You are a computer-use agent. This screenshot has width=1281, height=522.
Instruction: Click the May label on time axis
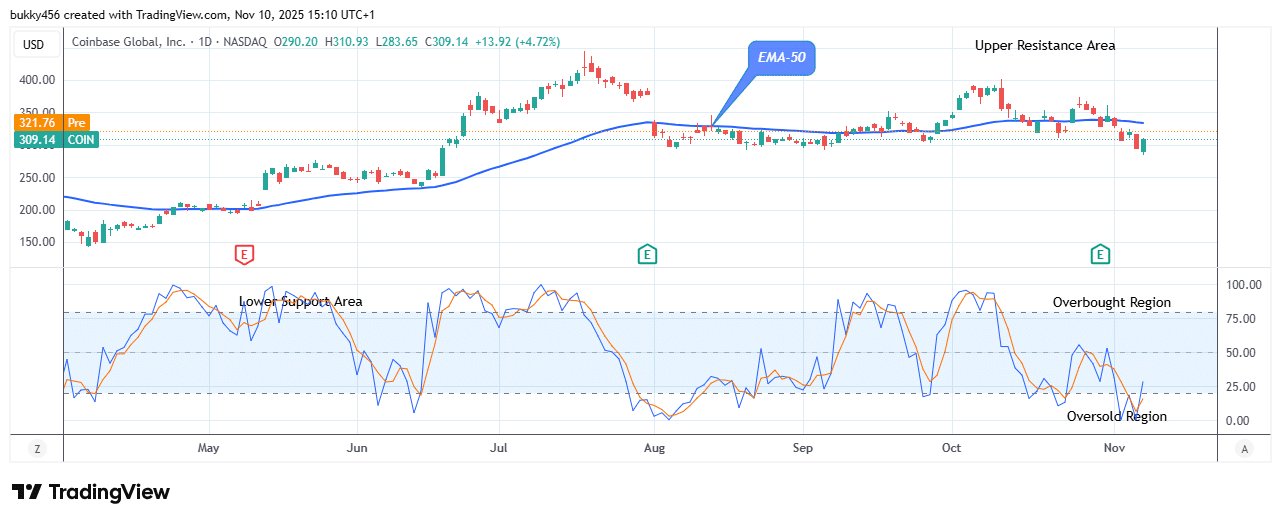click(x=208, y=448)
